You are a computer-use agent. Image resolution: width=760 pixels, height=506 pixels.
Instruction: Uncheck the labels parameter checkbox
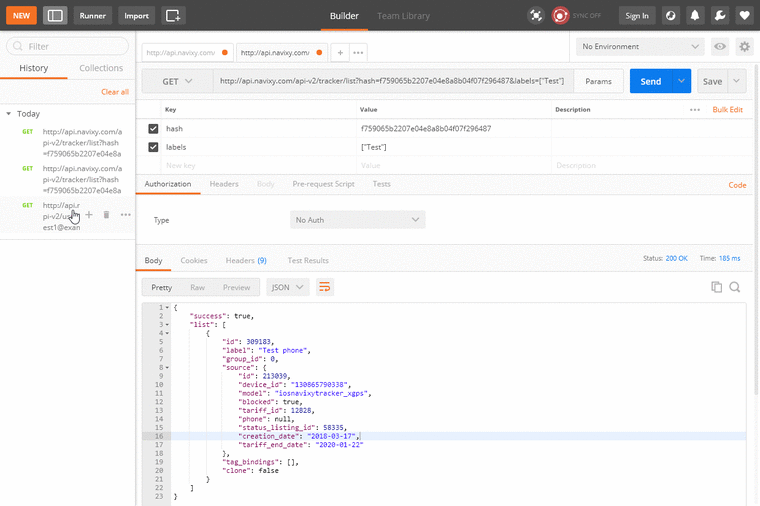(153, 147)
